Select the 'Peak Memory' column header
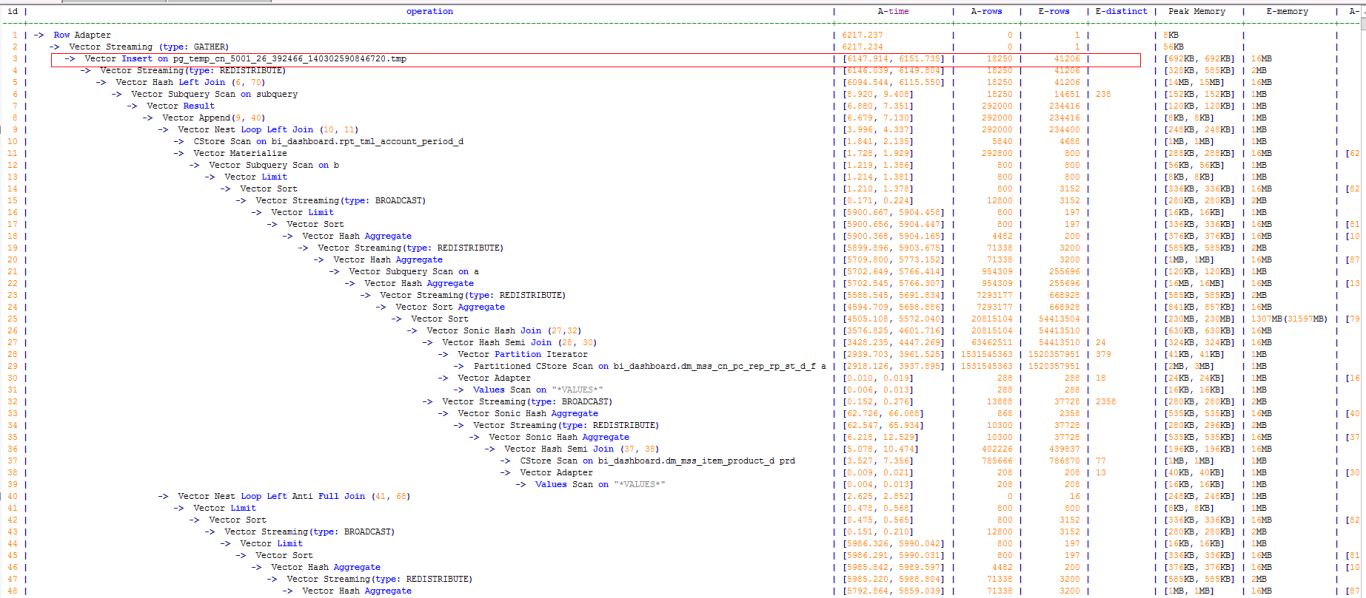The width and height of the screenshot is (1366, 598). coord(1196,11)
